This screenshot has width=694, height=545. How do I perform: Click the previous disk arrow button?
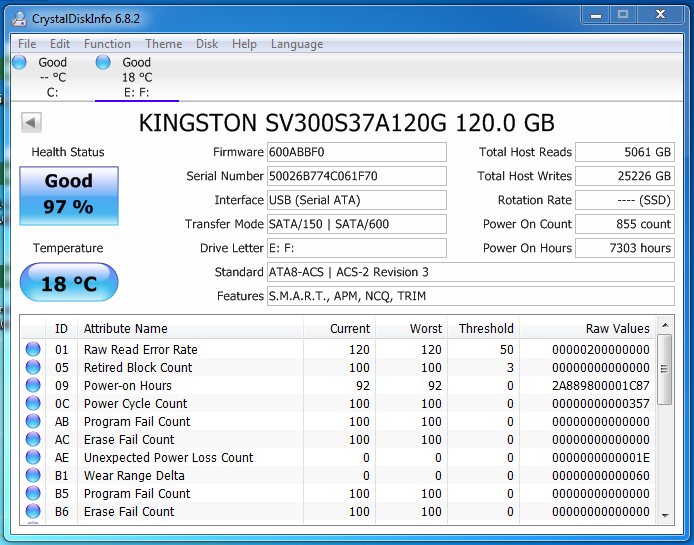pyautogui.click(x=31, y=122)
